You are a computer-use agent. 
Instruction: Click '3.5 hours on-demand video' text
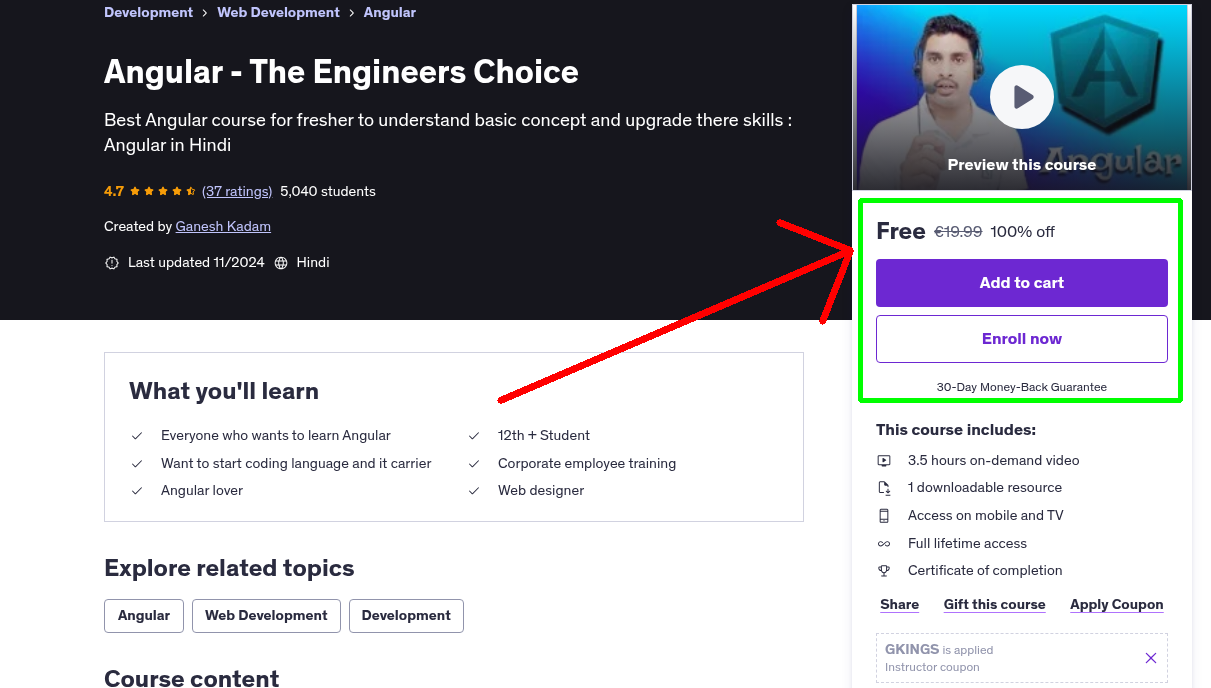994,461
